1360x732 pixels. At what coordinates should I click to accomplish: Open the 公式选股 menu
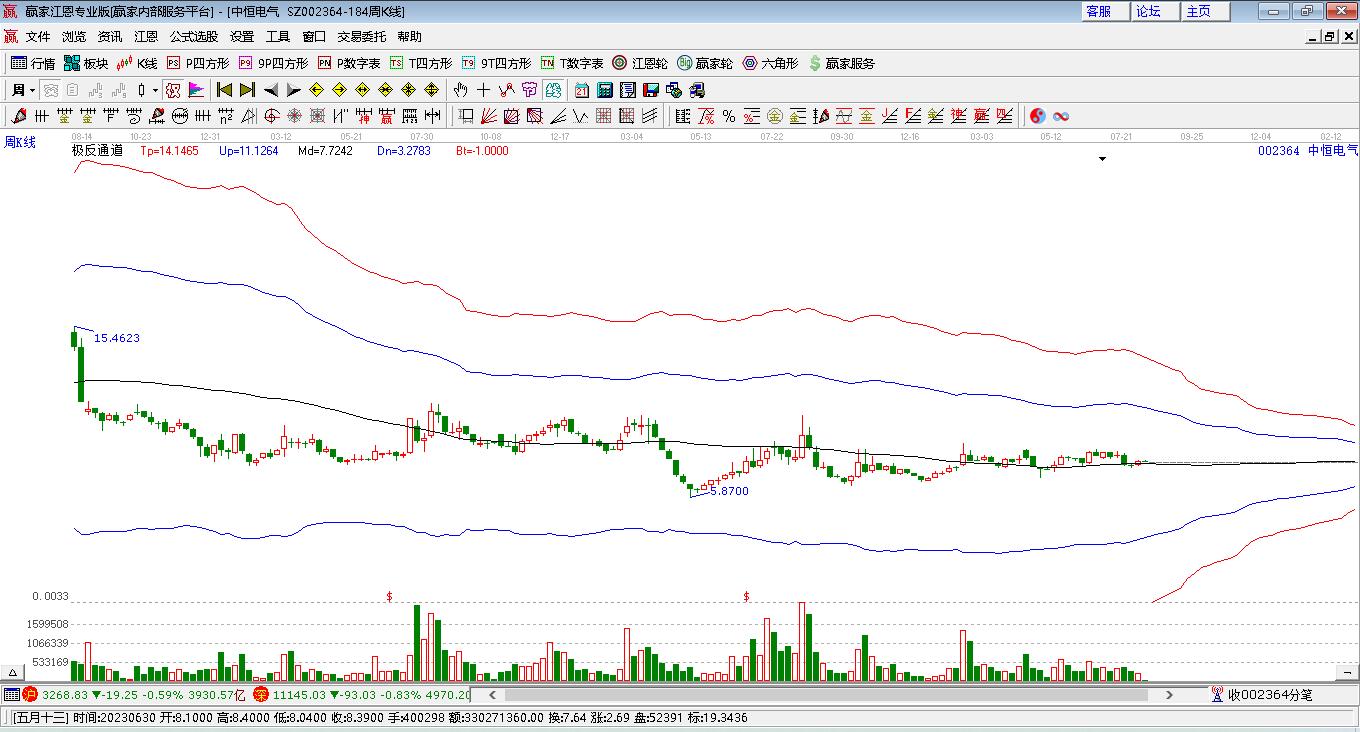click(x=193, y=37)
